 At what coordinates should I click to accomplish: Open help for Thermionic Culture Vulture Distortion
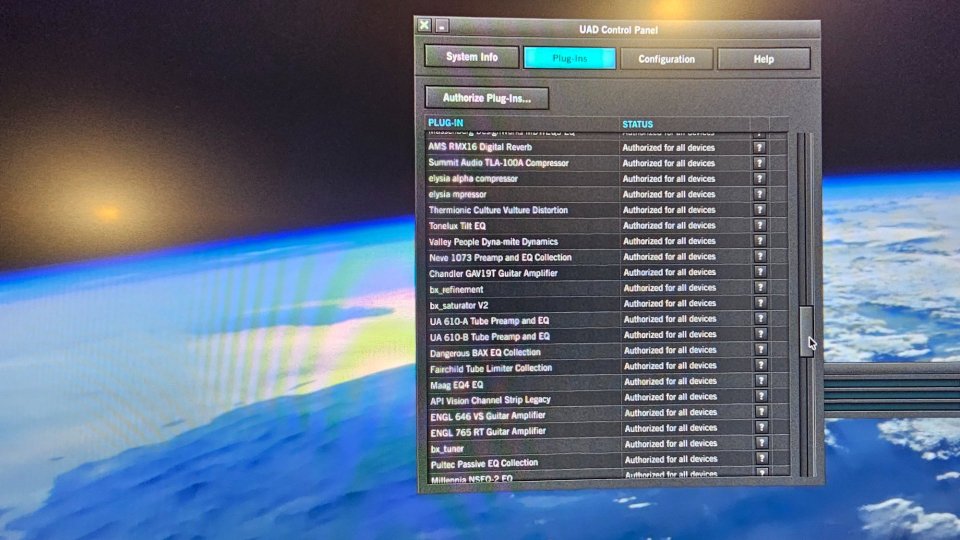click(760, 209)
